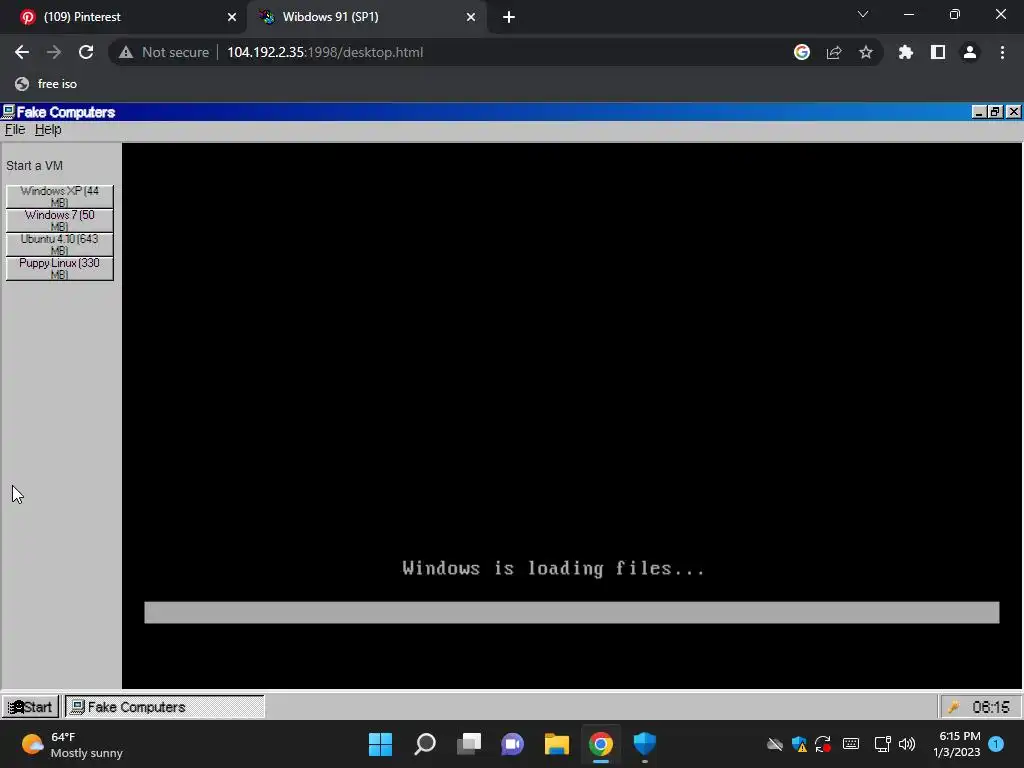1024x768 pixels.
Task: Go back in browser history
Action: tap(22, 52)
